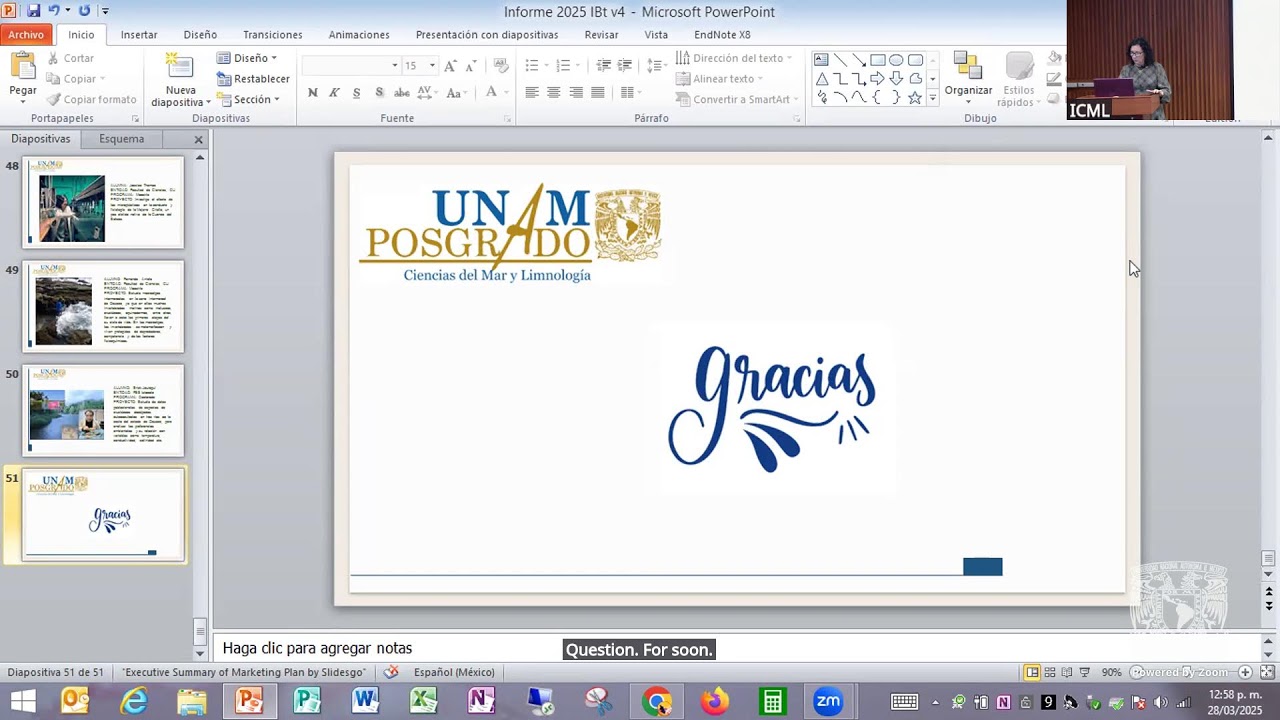Click increase font size icon

[x=450, y=66]
